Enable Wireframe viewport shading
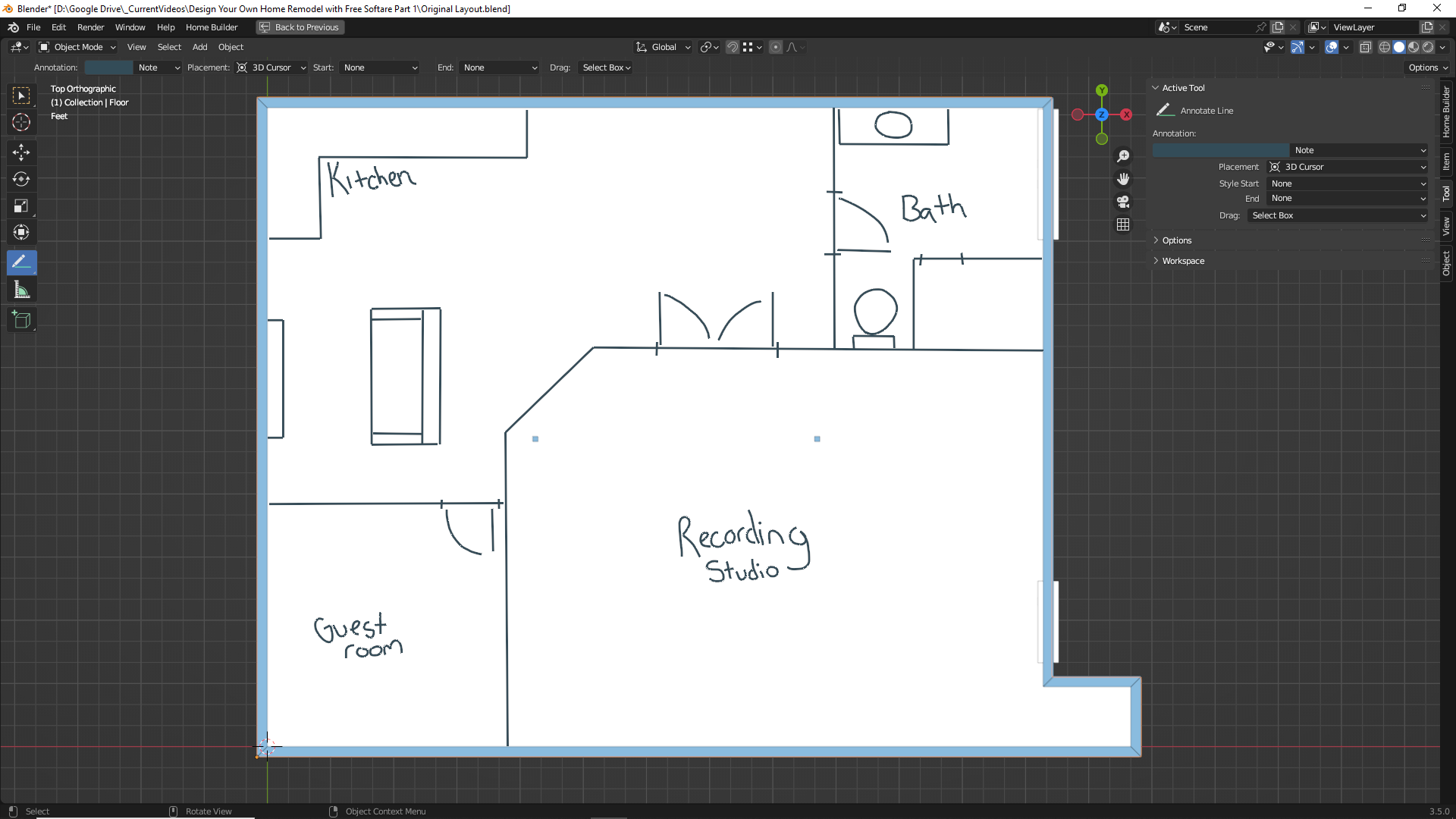 (1385, 46)
